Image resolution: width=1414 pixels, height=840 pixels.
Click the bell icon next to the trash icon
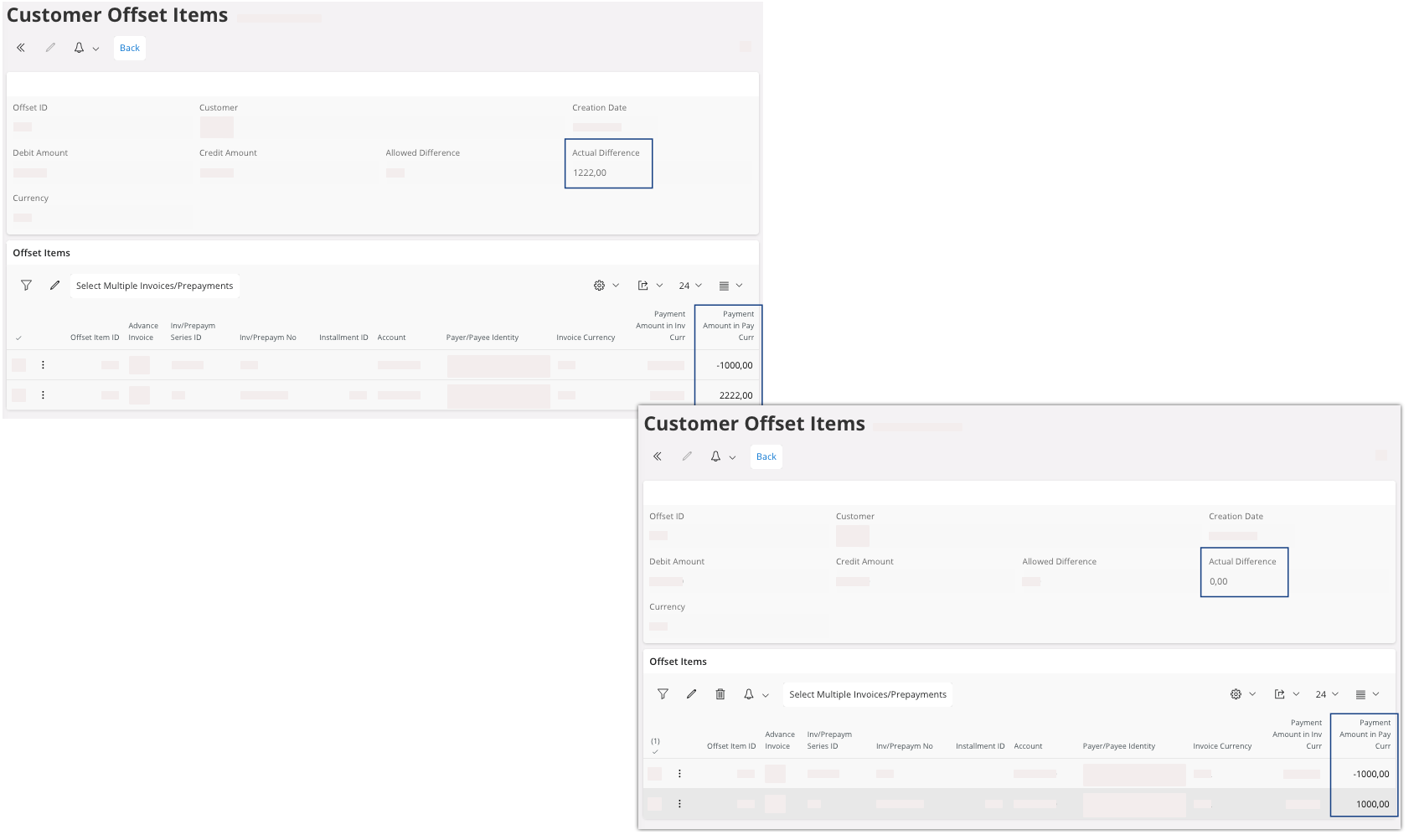click(x=749, y=694)
